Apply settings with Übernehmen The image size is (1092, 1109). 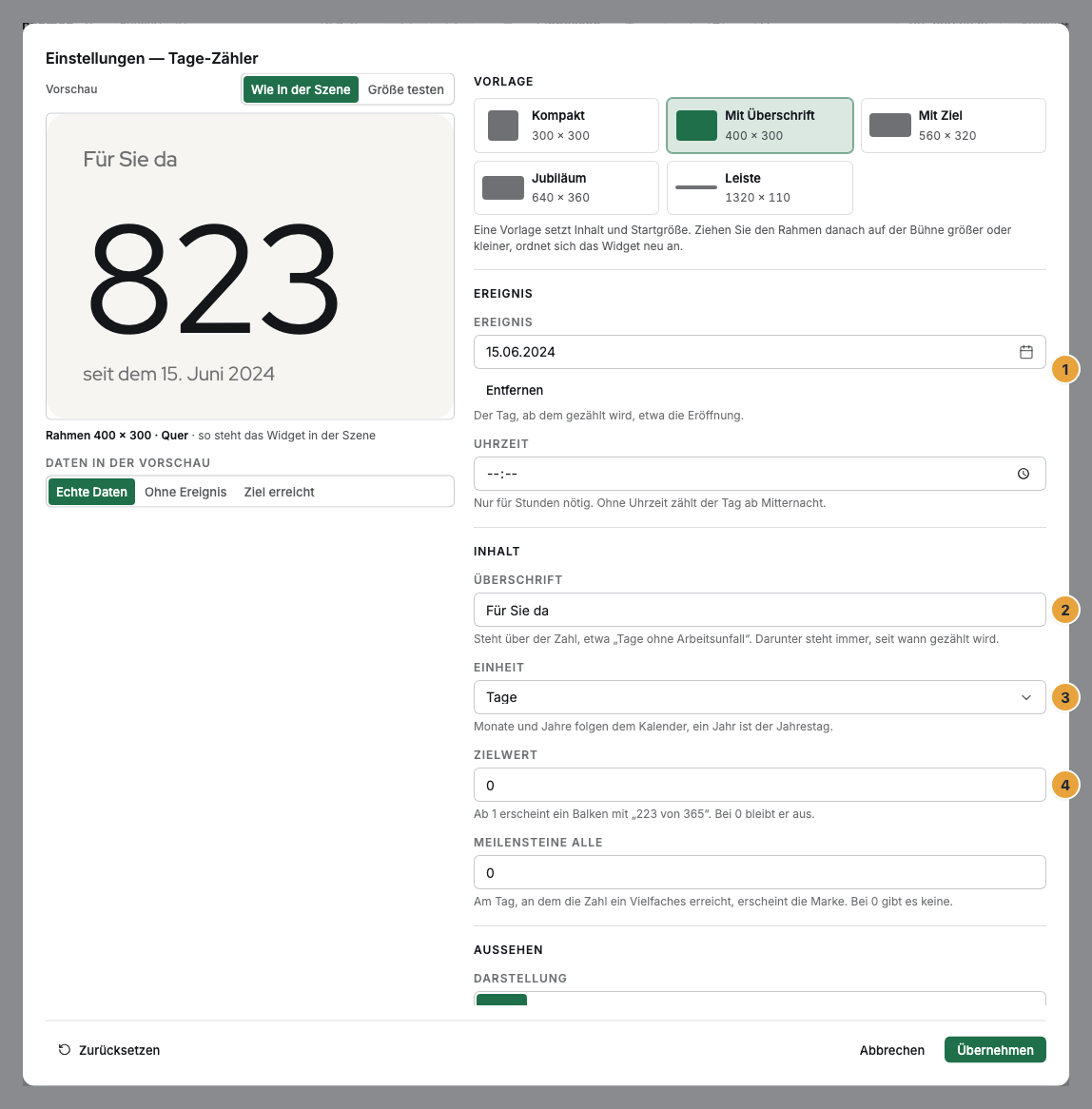[995, 1050]
